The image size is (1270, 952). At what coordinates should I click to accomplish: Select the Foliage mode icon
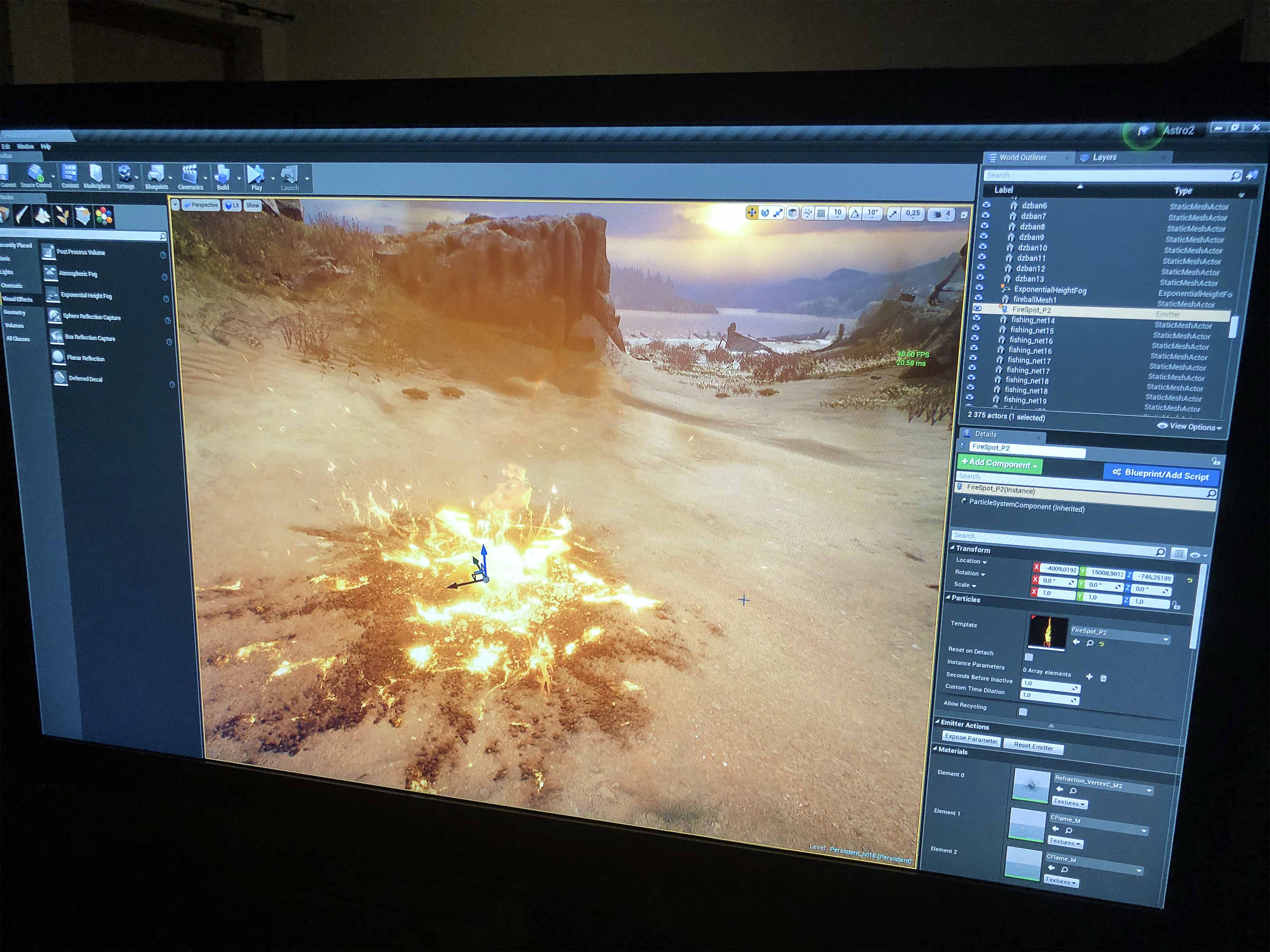click(63, 216)
